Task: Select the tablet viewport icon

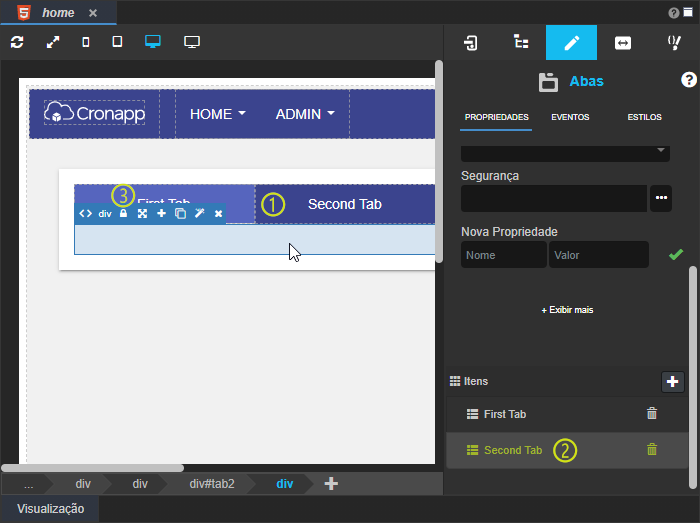Action: [x=117, y=42]
